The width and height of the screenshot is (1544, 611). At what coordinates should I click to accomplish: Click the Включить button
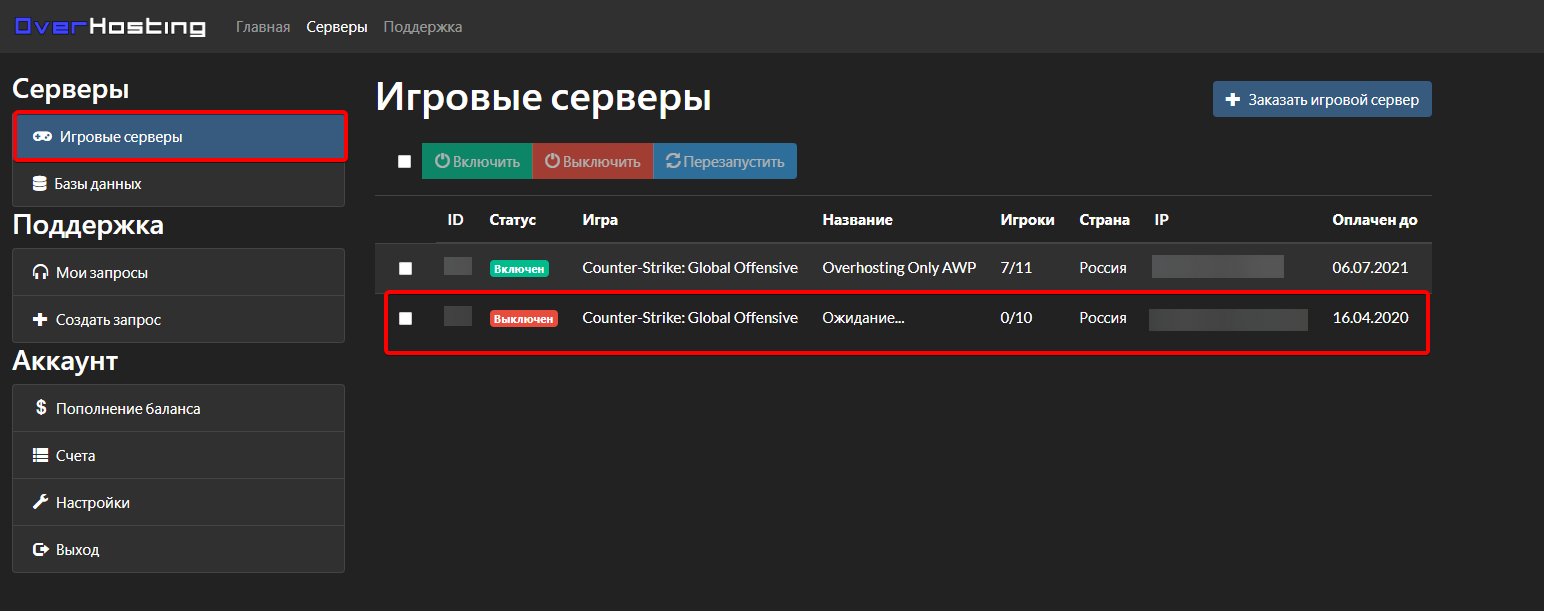[x=477, y=161]
